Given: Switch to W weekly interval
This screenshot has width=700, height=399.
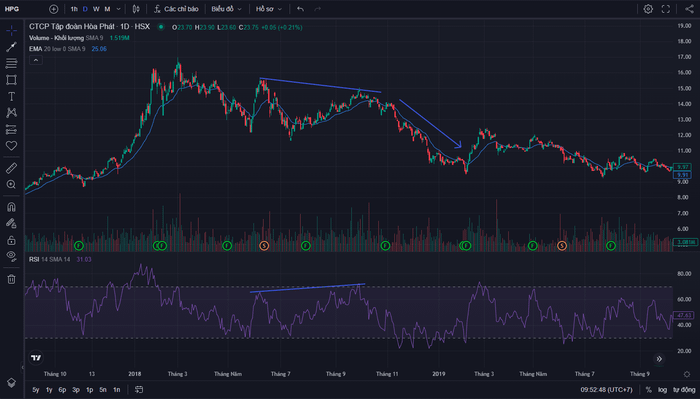Looking at the screenshot, I should coord(96,9).
